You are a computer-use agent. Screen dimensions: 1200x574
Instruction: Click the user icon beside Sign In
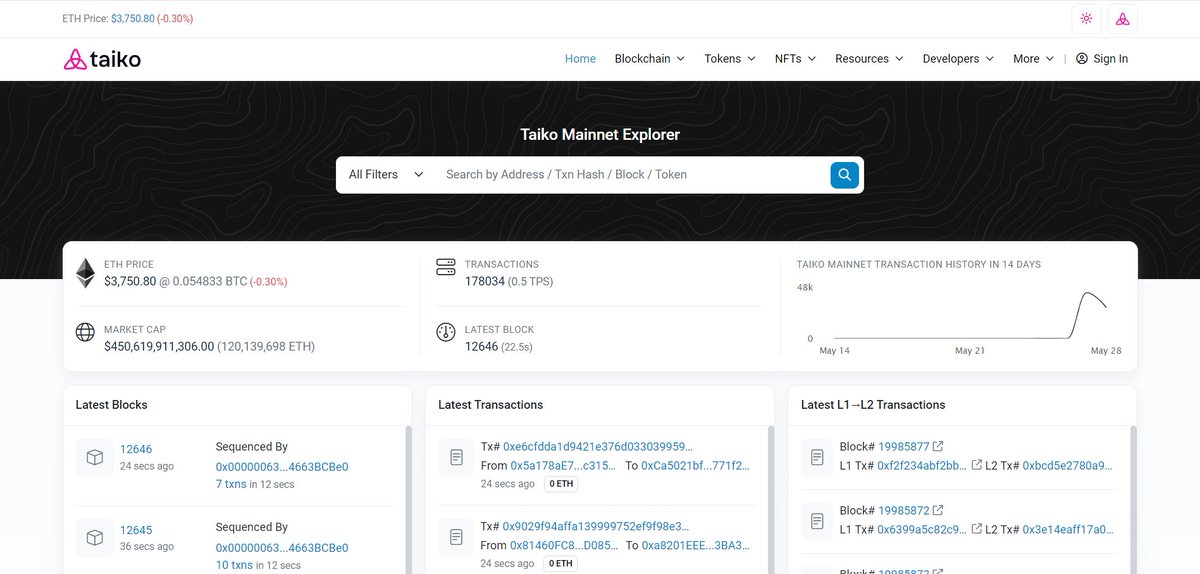pos(1082,59)
